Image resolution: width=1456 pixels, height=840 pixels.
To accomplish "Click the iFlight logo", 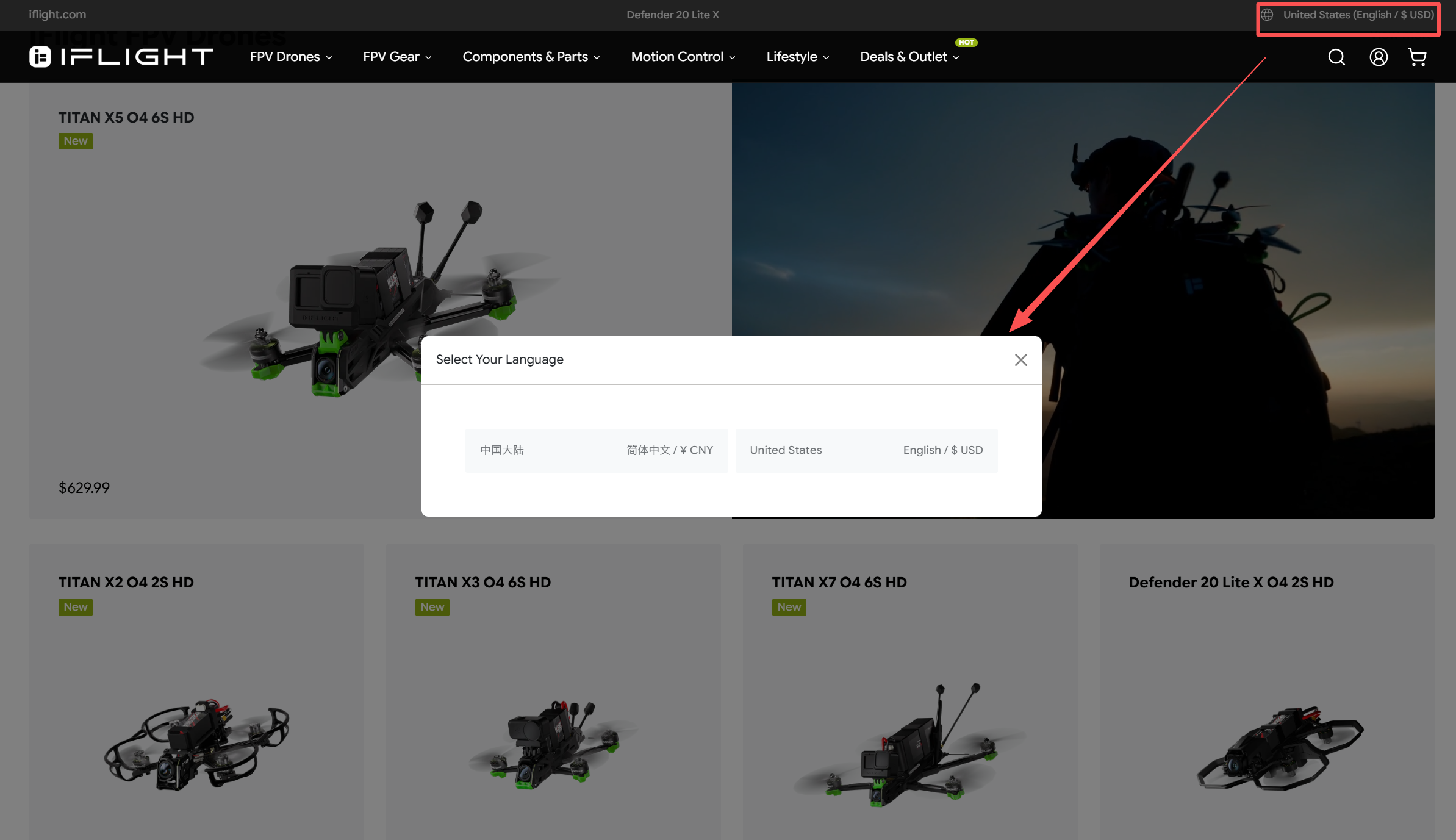I will click(121, 57).
